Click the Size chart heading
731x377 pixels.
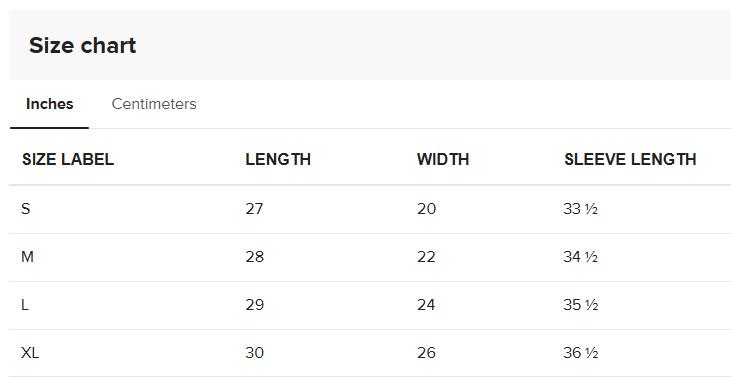point(83,45)
